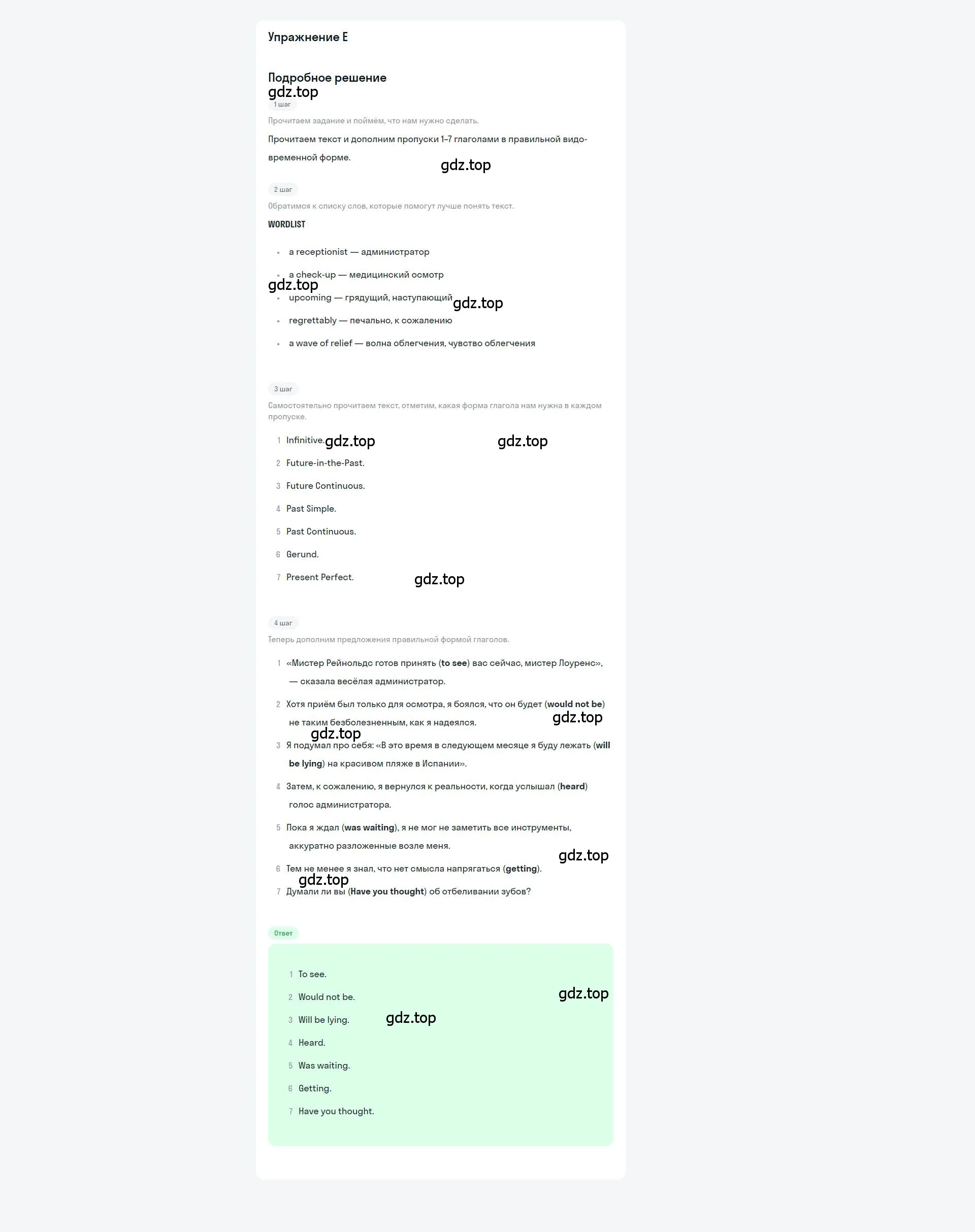
Task: Click the 'Подробное решение' heading
Action: pos(326,77)
